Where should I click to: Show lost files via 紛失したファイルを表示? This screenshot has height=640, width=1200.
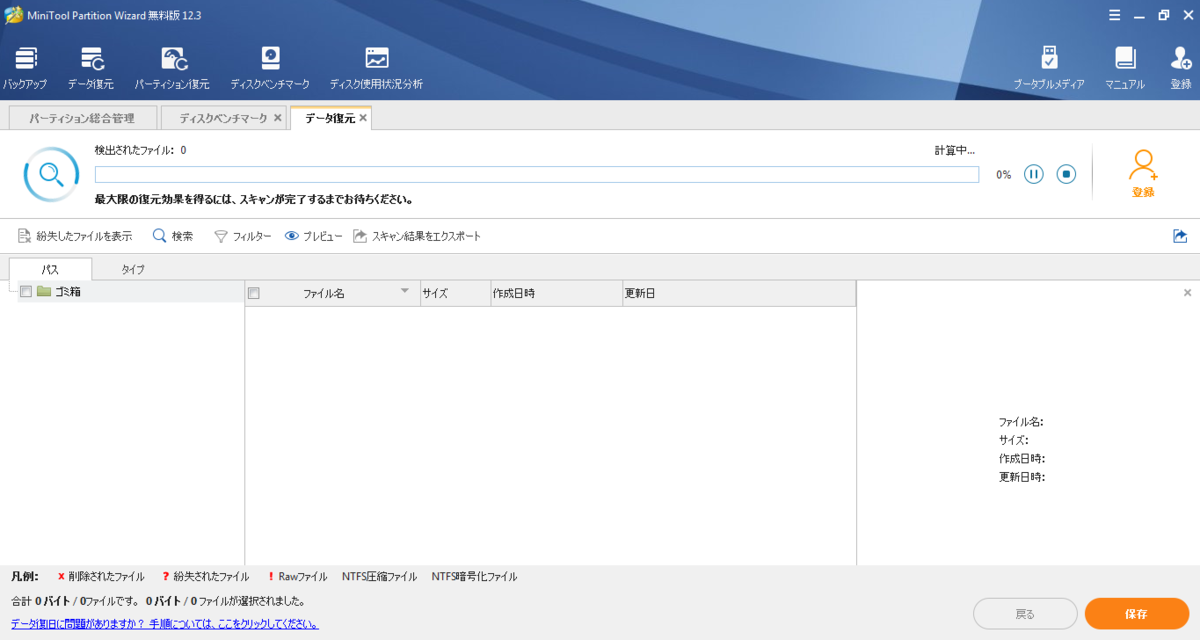(75, 236)
